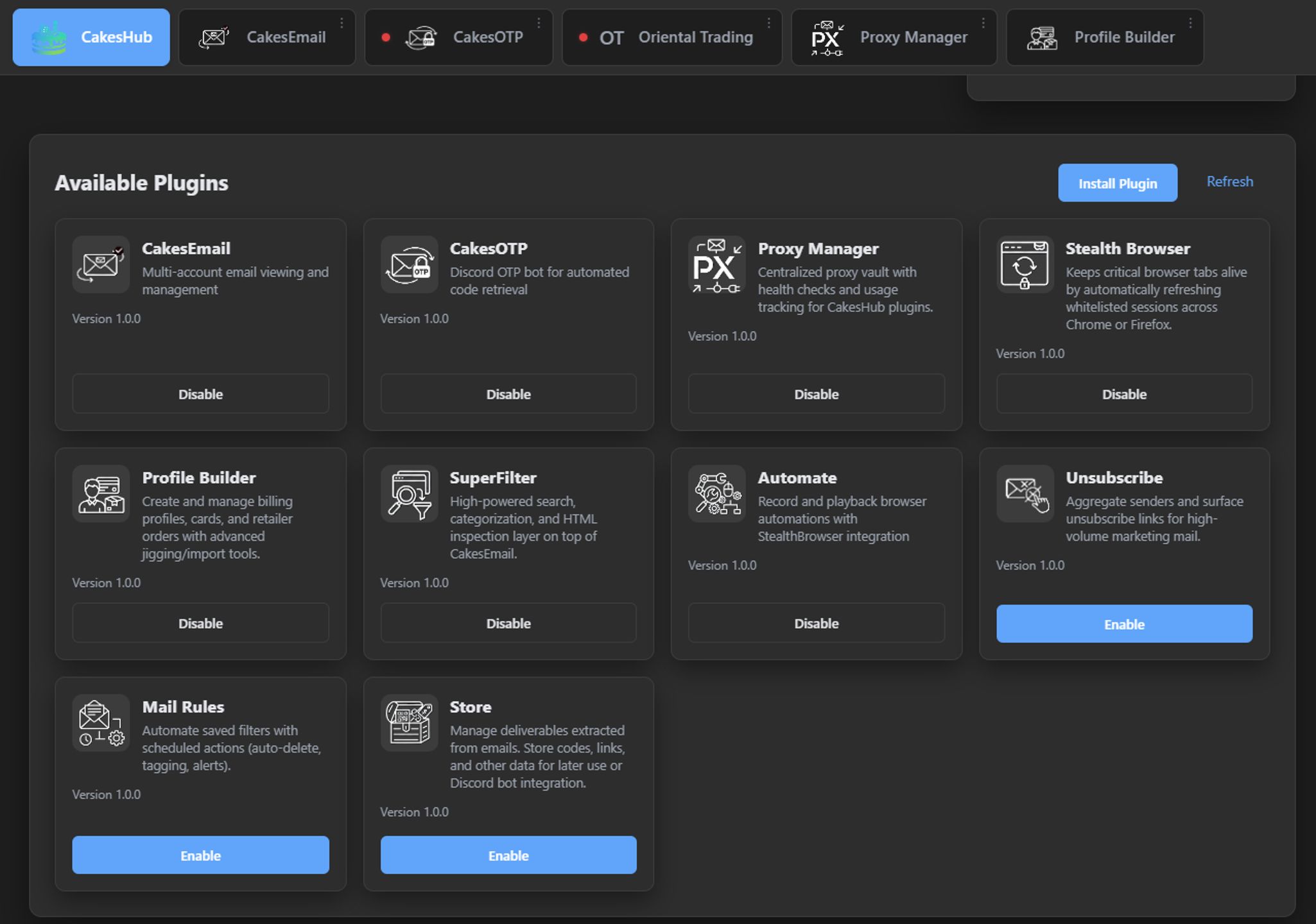Click the Store plugin title

[x=471, y=706]
